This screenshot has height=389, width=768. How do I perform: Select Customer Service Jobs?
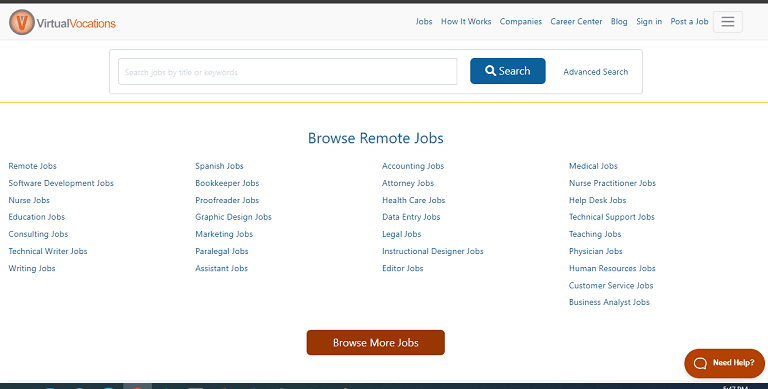611,286
